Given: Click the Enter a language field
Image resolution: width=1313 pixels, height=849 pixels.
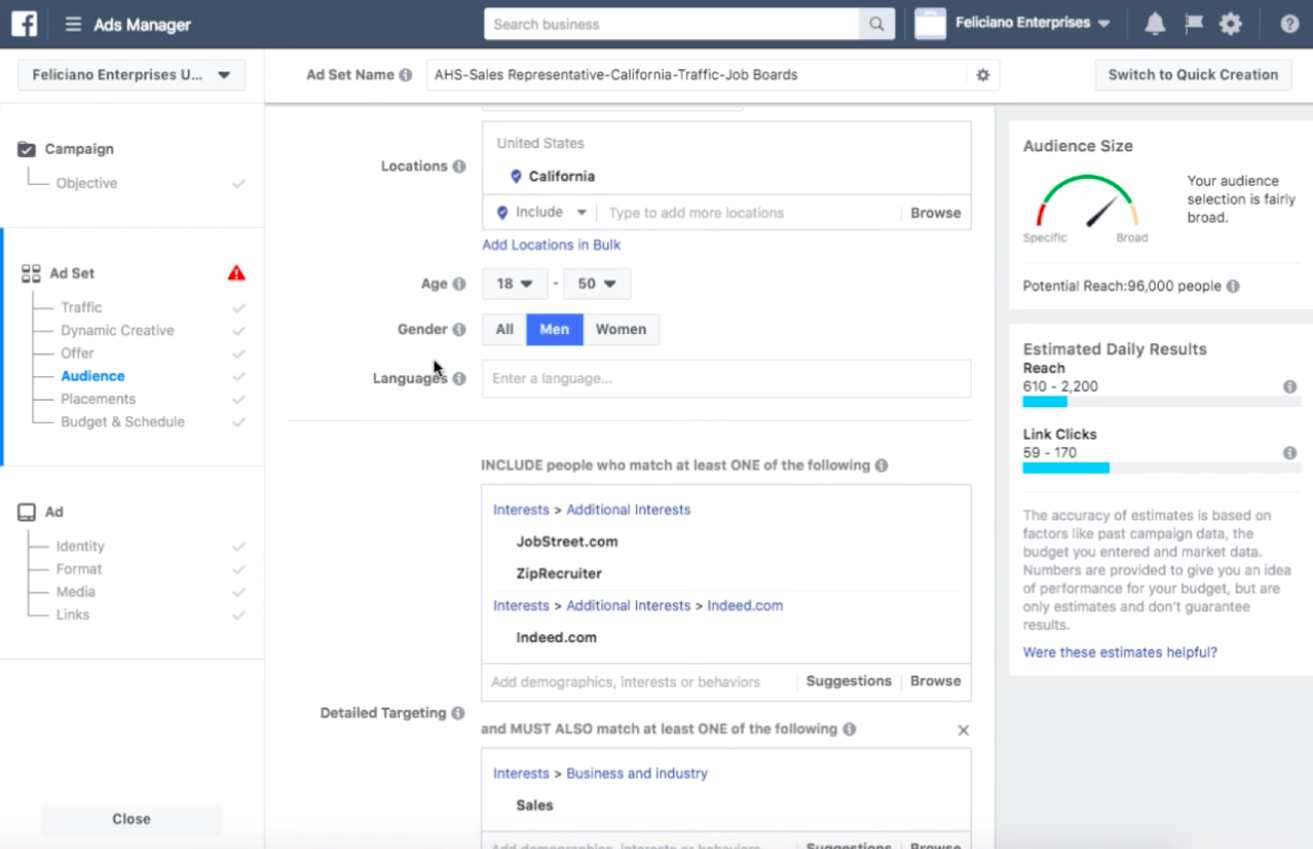Looking at the screenshot, I should 726,379.
